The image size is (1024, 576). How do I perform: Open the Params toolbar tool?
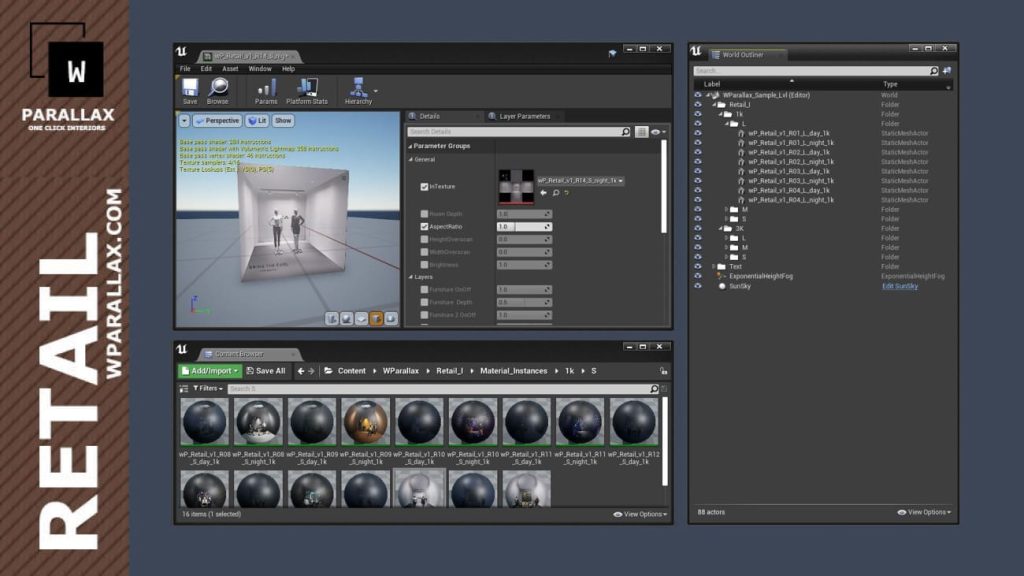click(266, 91)
